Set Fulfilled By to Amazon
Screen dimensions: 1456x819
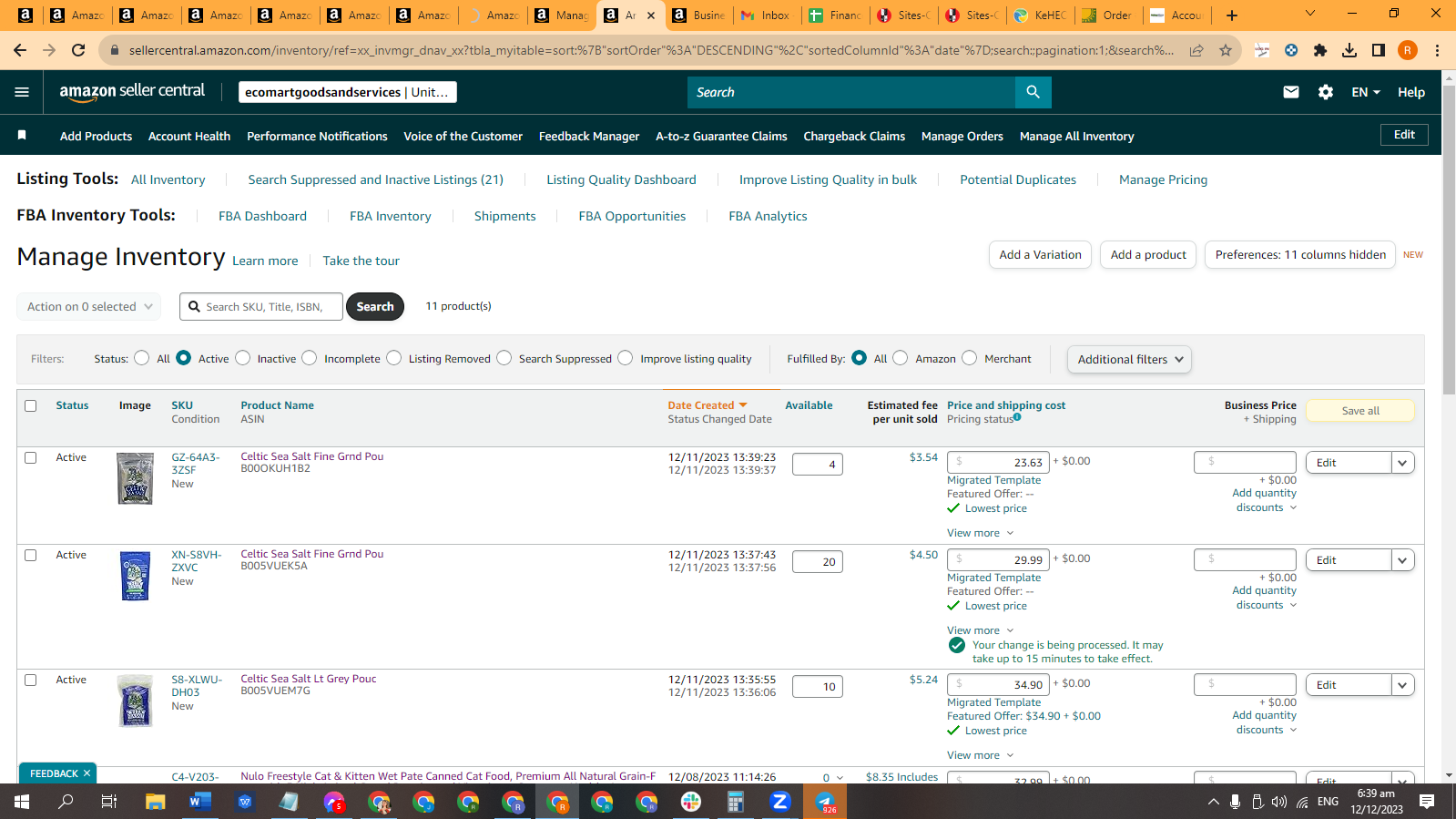click(x=901, y=358)
